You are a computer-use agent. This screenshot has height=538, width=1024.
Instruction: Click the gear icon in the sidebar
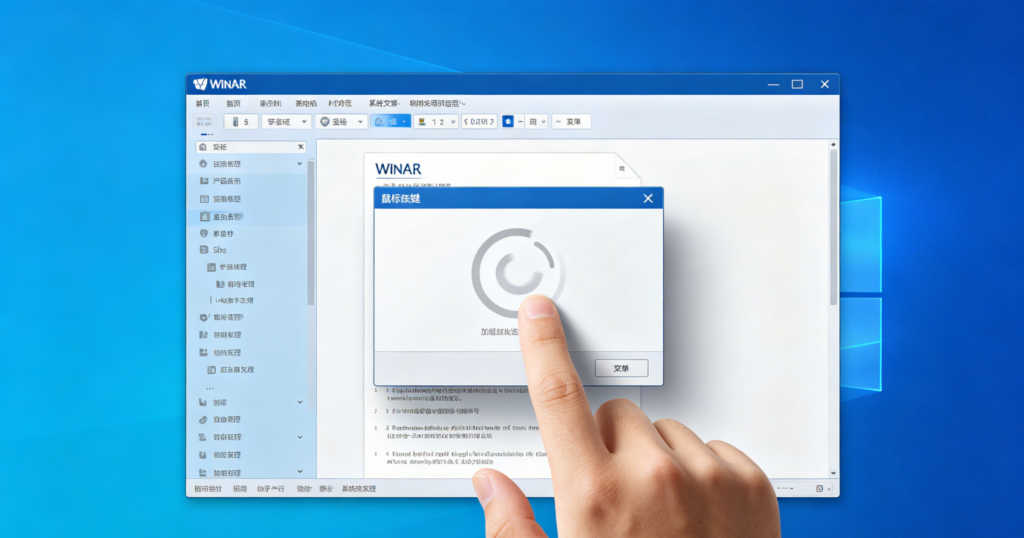[204, 317]
